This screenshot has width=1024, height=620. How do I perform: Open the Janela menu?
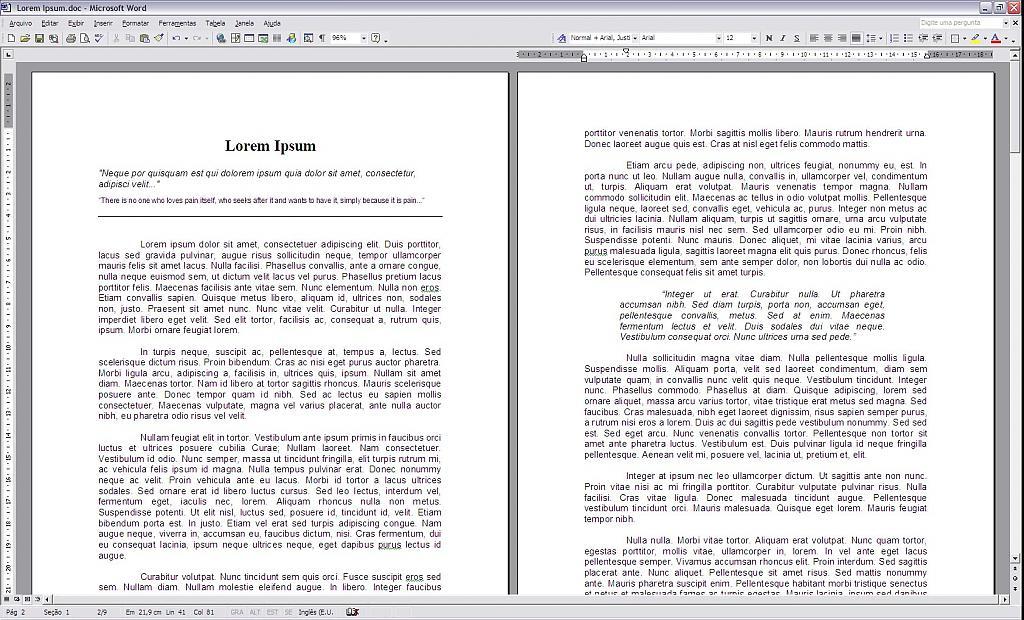pyautogui.click(x=244, y=24)
